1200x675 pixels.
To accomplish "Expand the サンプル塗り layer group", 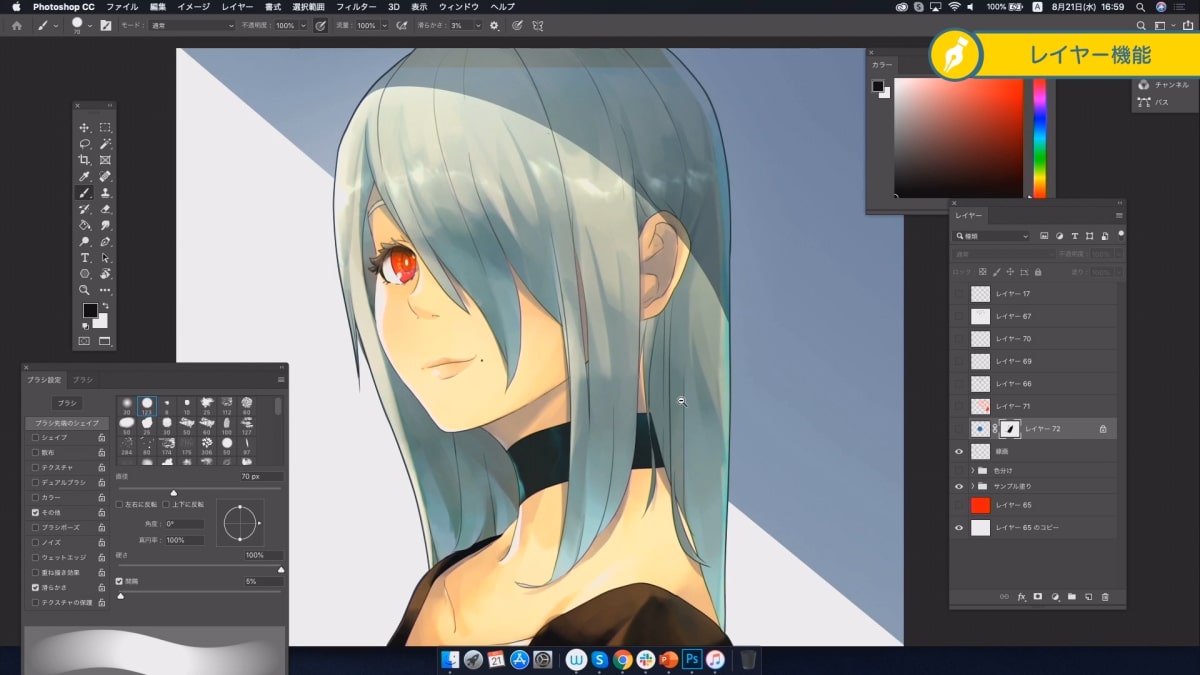I will (972, 486).
